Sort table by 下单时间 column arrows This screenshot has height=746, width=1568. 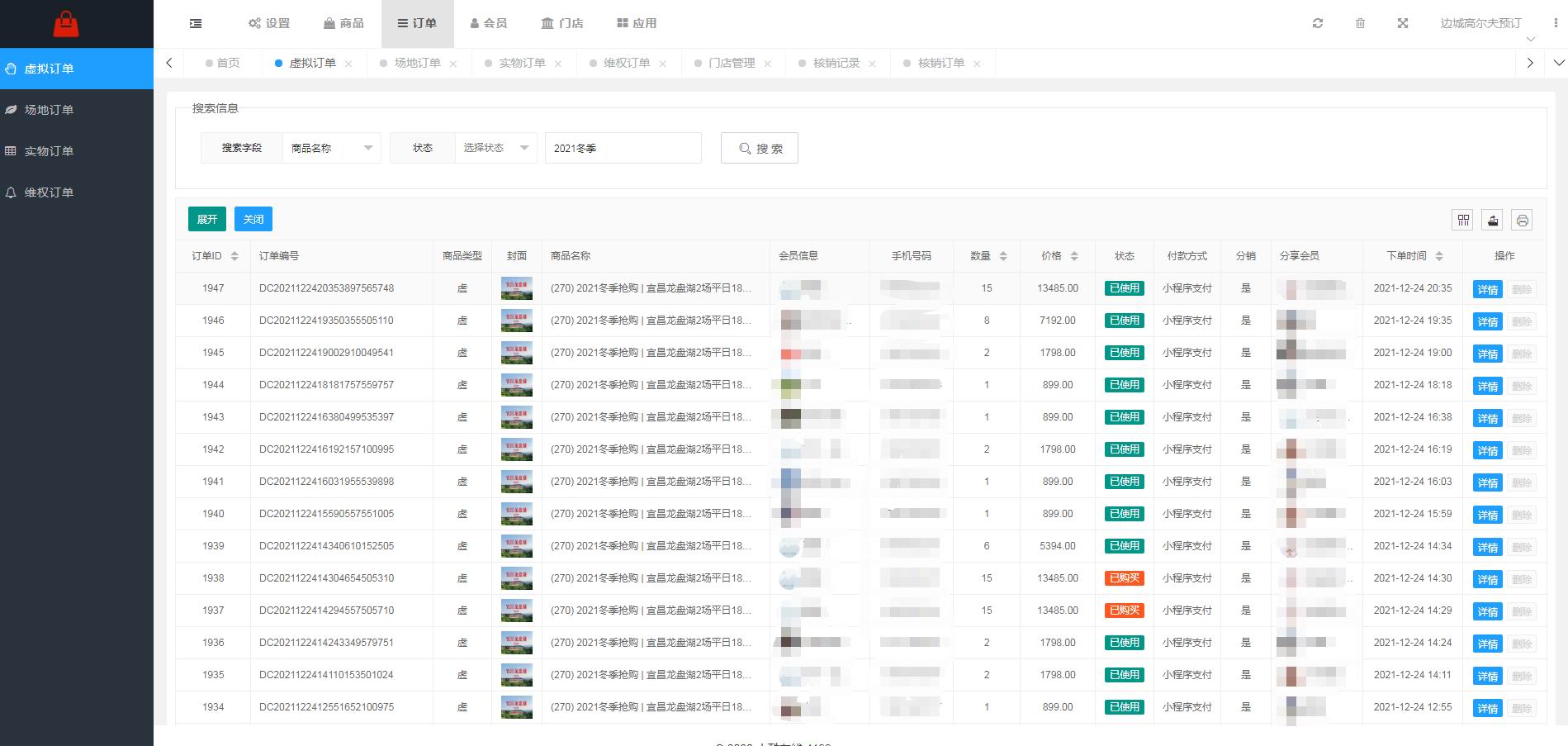point(1439,256)
